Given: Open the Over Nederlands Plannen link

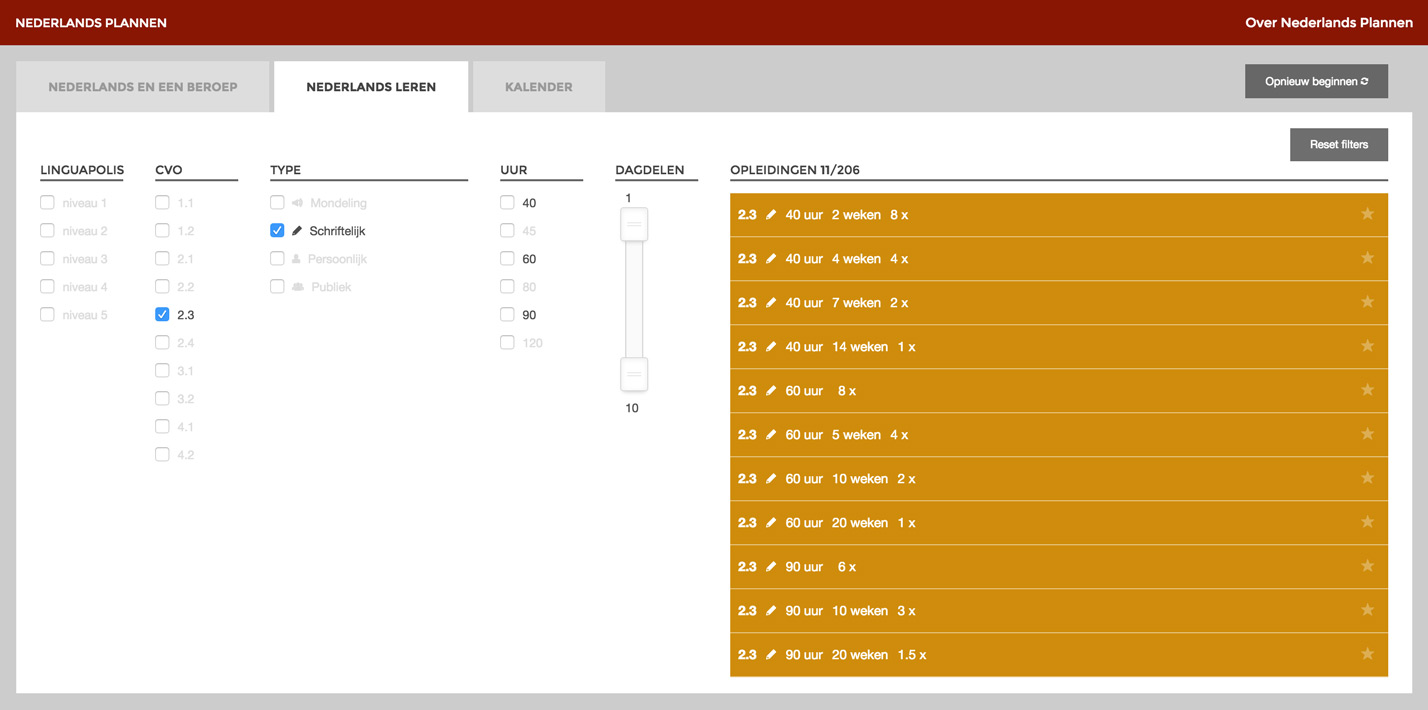Looking at the screenshot, I should pyautogui.click(x=1329, y=22).
